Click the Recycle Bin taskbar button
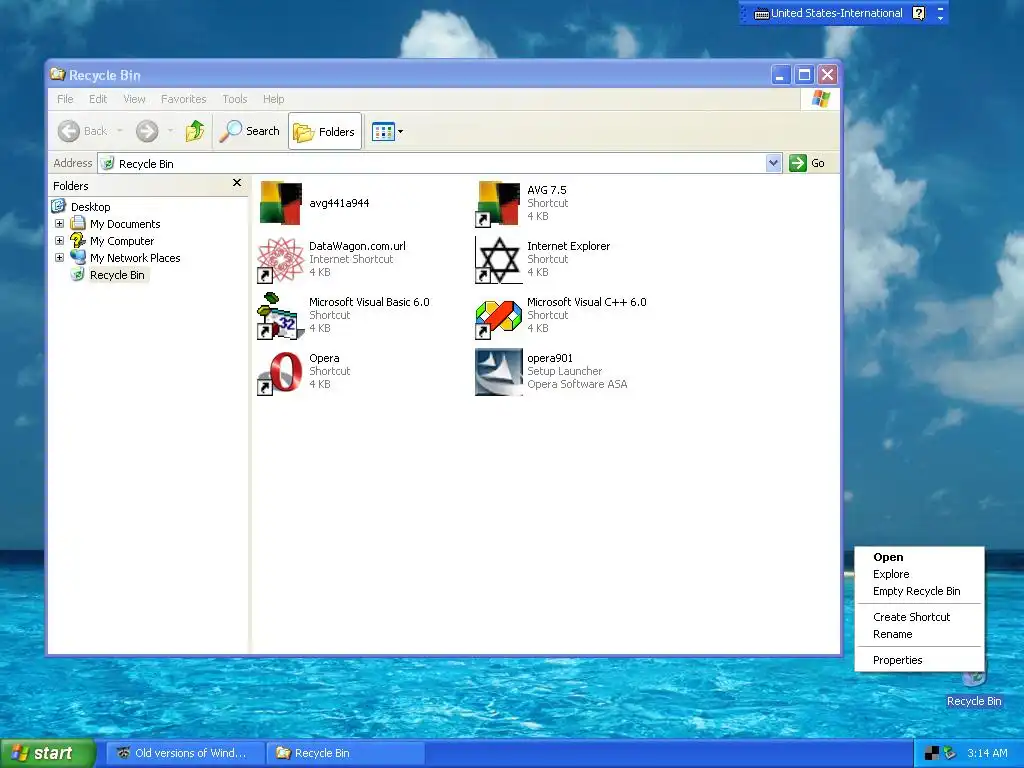Screen dimensions: 1024x768 pyautogui.click(x=346, y=753)
